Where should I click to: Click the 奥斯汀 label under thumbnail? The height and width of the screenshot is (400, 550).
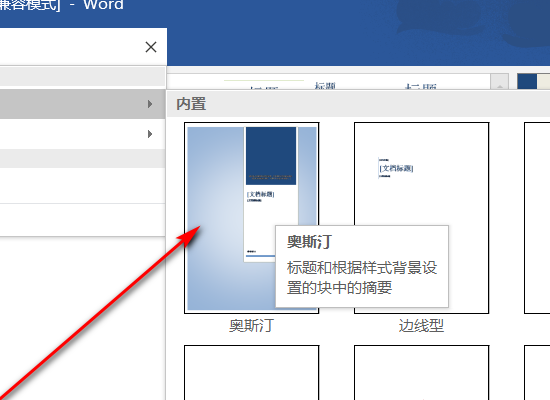(251, 326)
